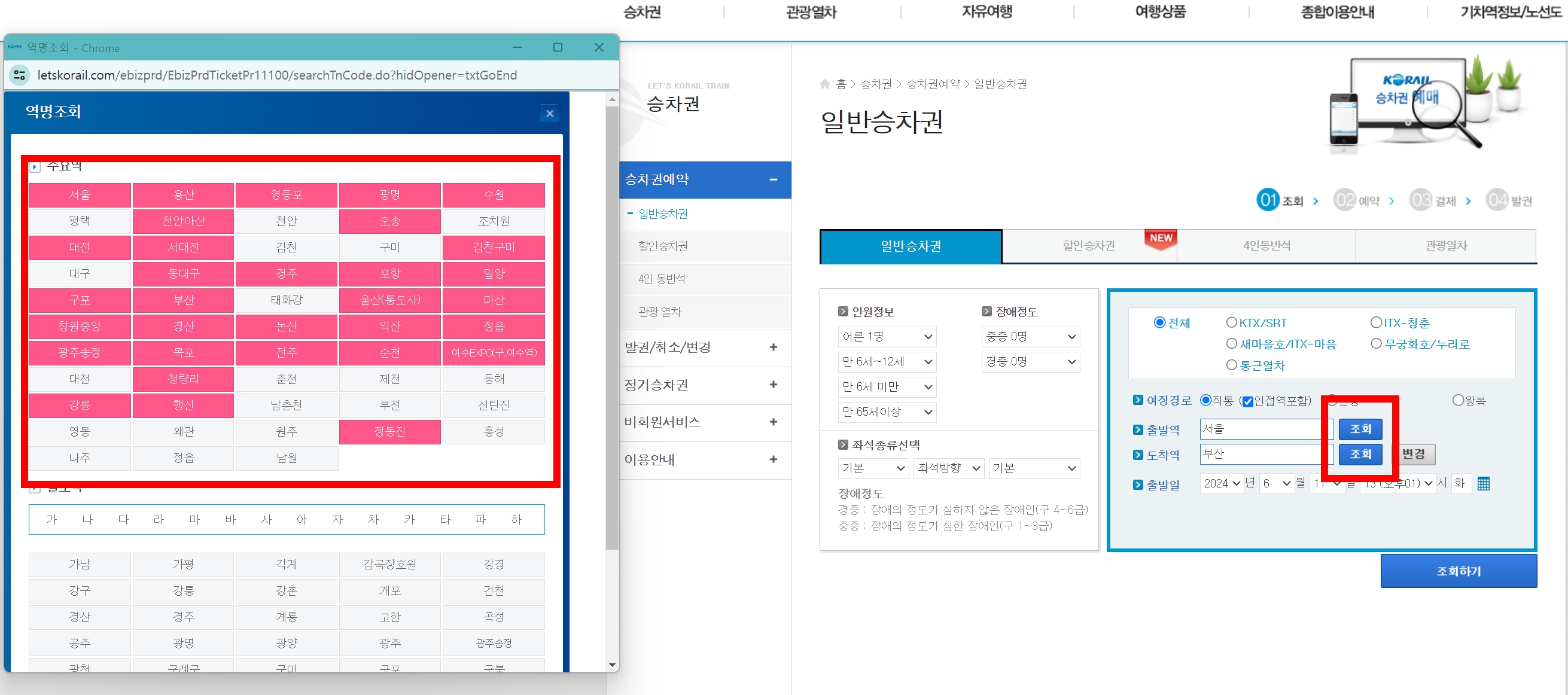
Task: Open the 2024 year dropdown under 출발일
Action: 1222,483
